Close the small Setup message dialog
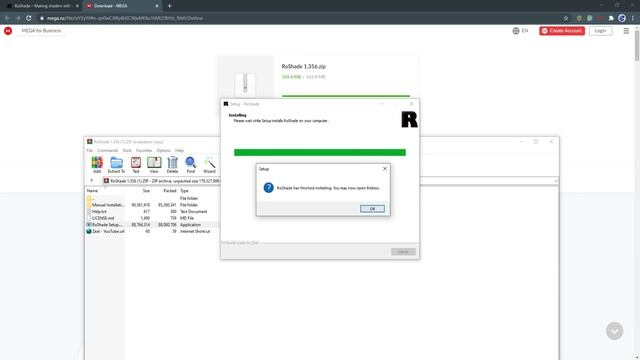The width and height of the screenshot is (640, 360). click(384, 169)
